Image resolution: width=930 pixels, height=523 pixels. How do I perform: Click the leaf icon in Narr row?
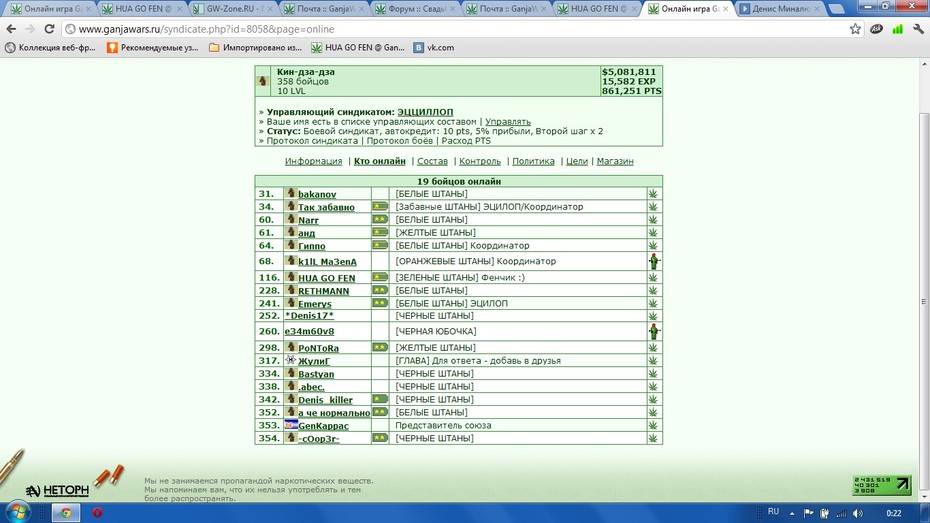[x=653, y=219]
